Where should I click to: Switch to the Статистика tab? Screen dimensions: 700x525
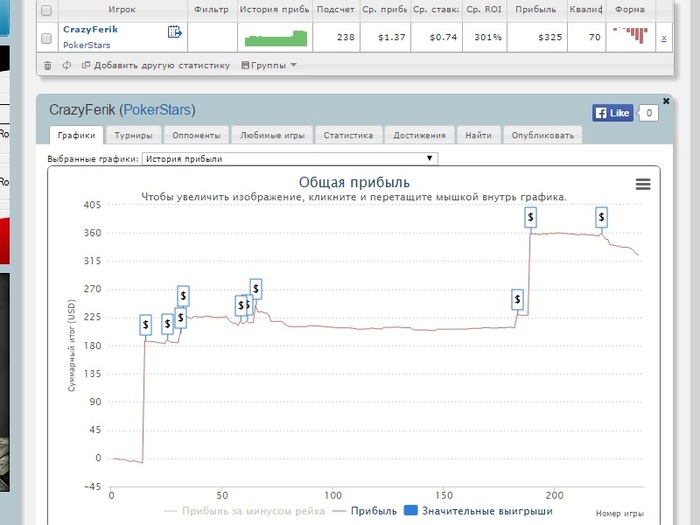[x=348, y=135]
